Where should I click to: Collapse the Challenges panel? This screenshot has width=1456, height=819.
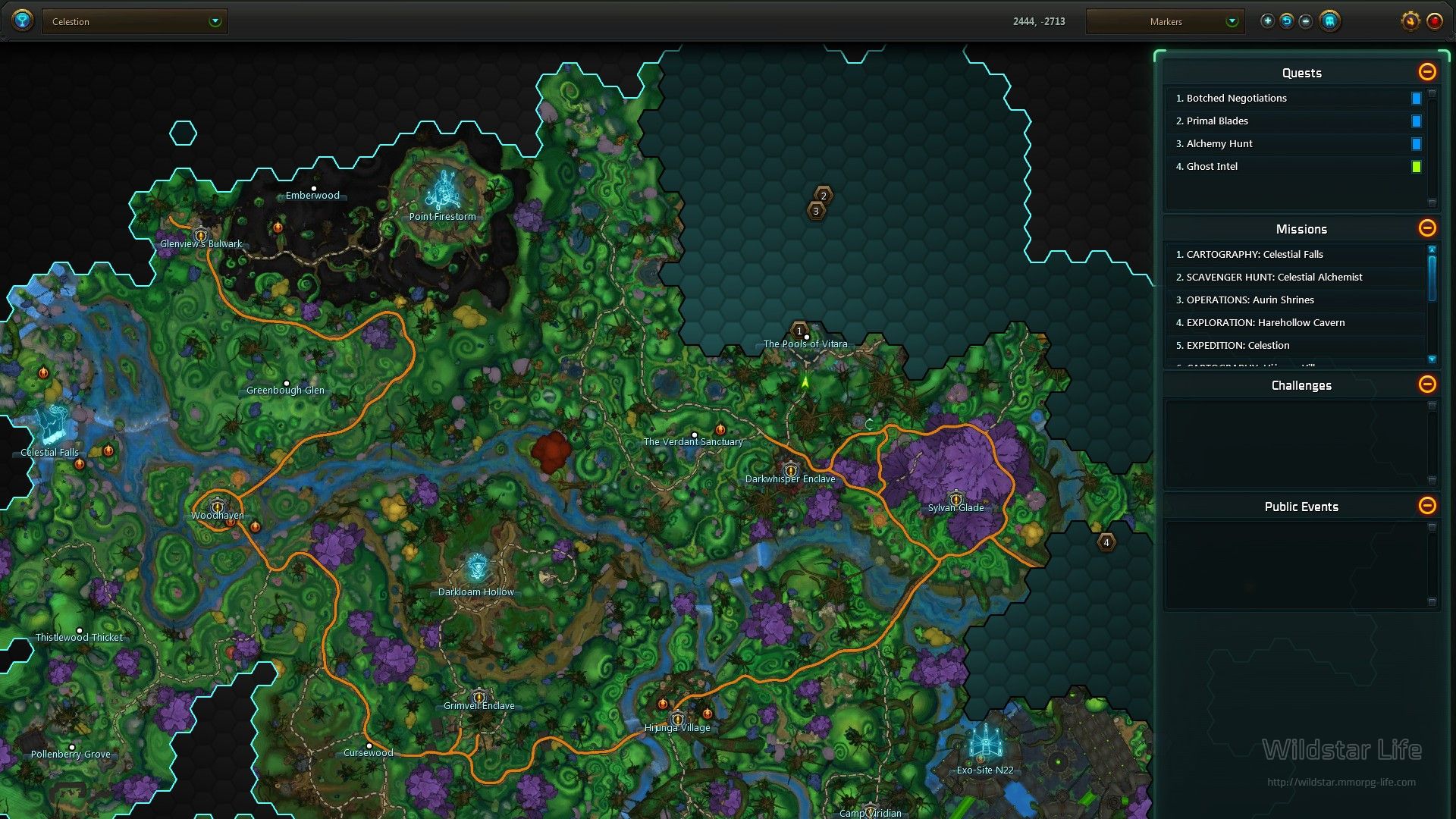(1427, 384)
